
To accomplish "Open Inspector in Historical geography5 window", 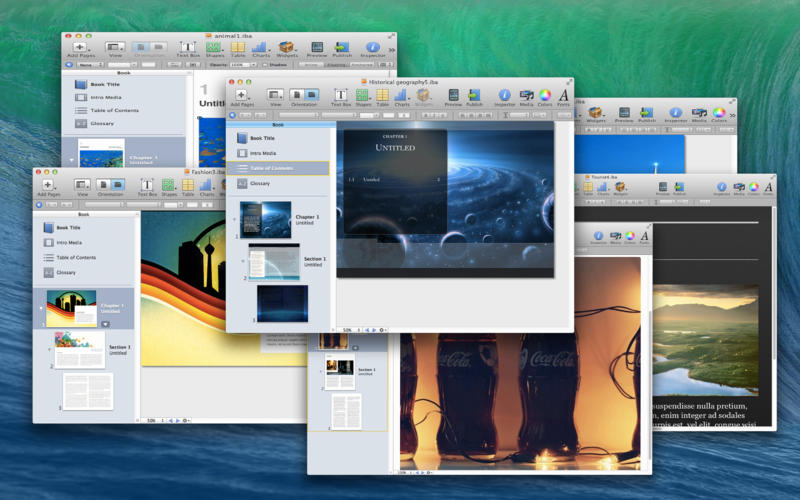I will [505, 96].
